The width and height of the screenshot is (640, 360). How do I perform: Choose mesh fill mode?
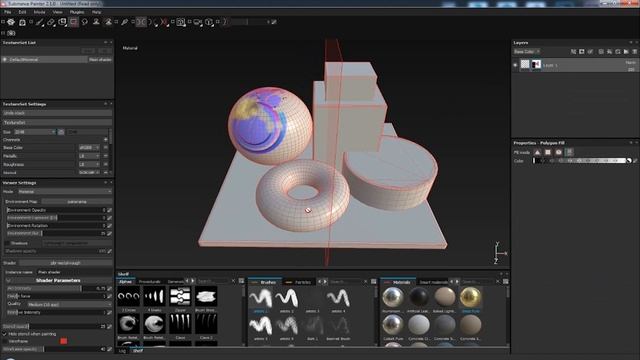point(558,152)
